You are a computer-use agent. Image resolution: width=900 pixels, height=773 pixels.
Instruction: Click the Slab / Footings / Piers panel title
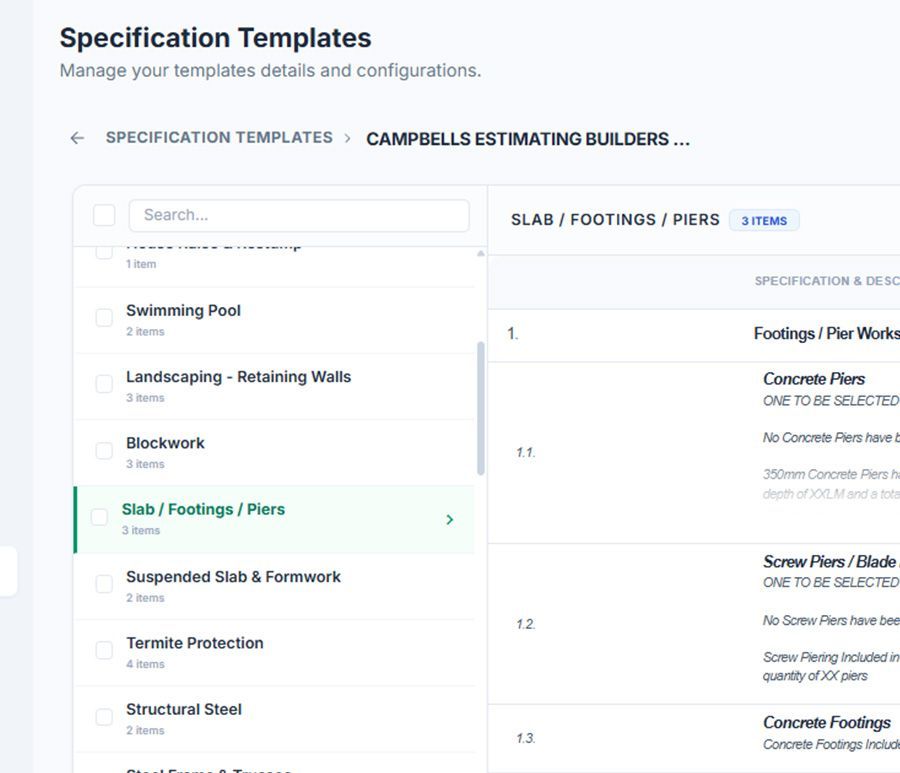615,220
